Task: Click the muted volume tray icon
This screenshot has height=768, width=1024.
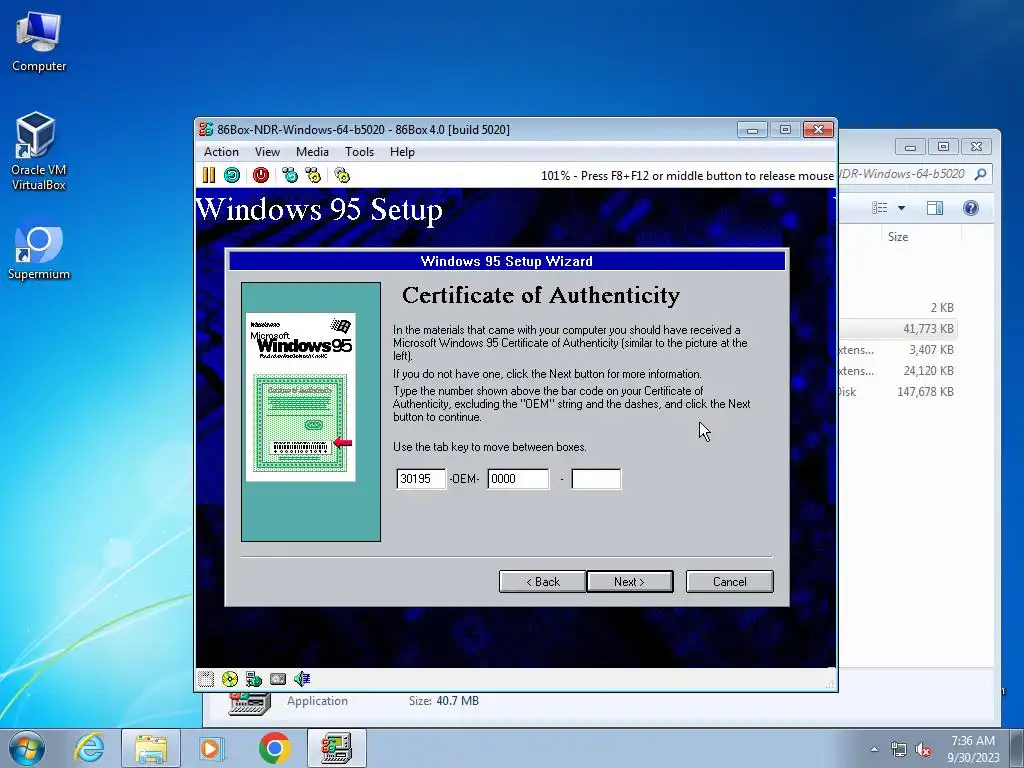Action: click(923, 749)
